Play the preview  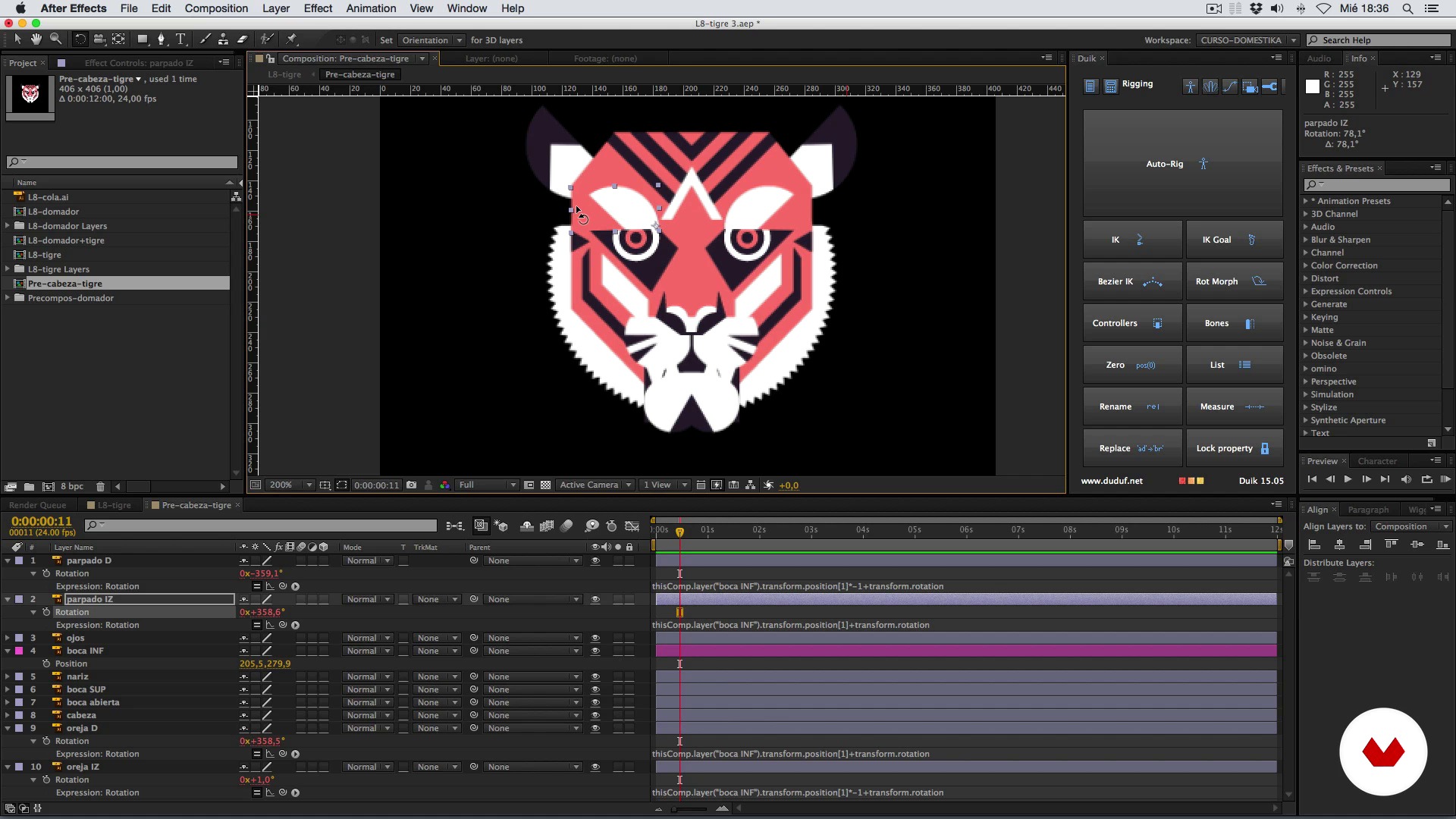1348,479
